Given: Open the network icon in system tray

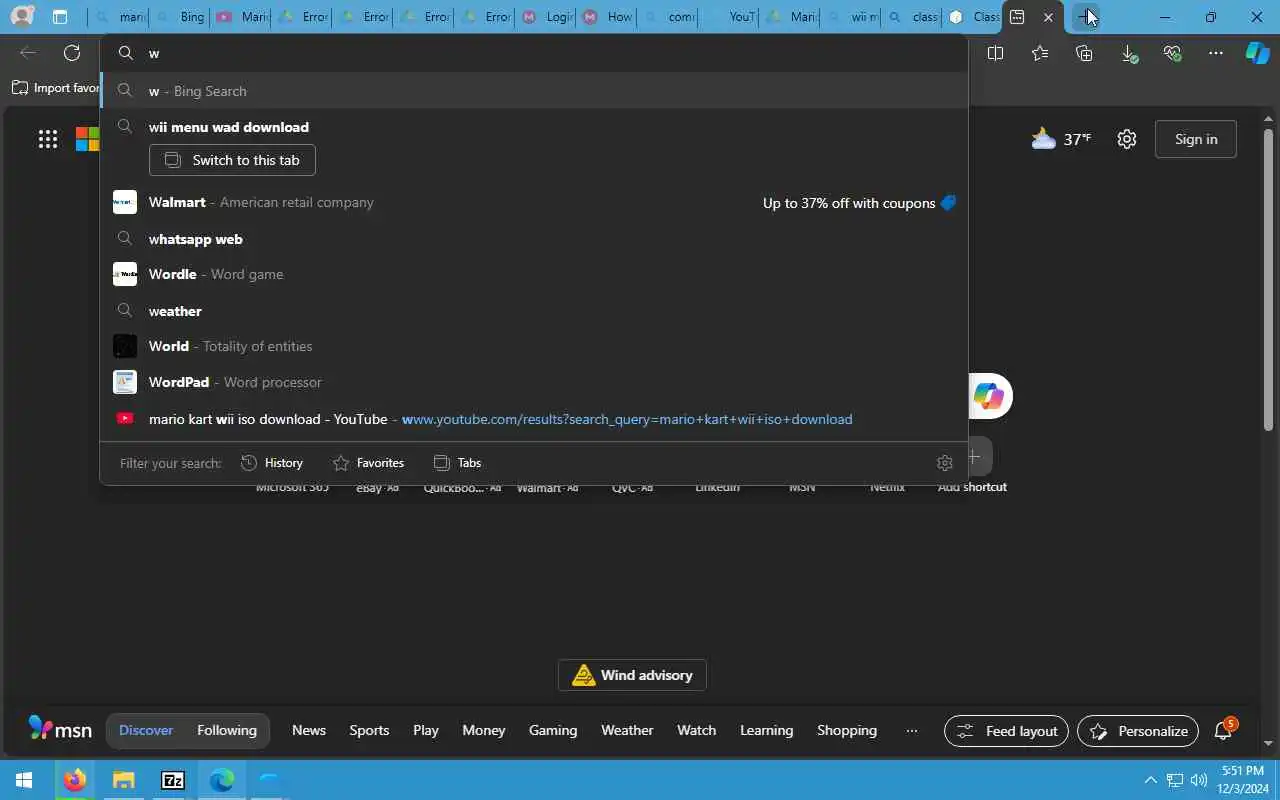Looking at the screenshot, I should 1175,780.
